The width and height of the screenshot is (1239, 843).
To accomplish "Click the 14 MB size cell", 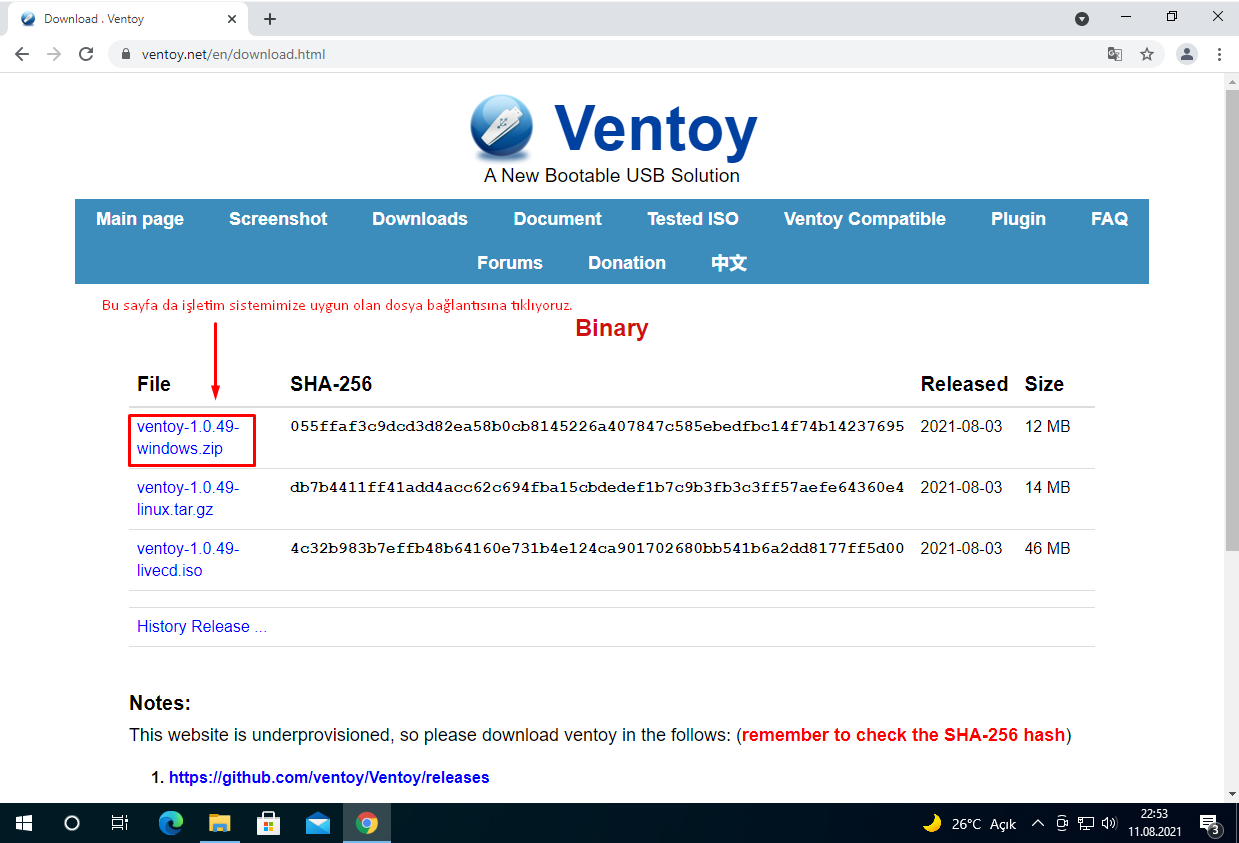I will [x=1047, y=488].
